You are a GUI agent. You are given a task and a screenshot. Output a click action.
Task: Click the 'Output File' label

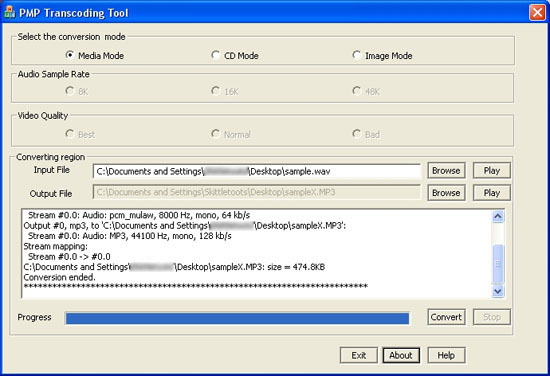(51, 194)
